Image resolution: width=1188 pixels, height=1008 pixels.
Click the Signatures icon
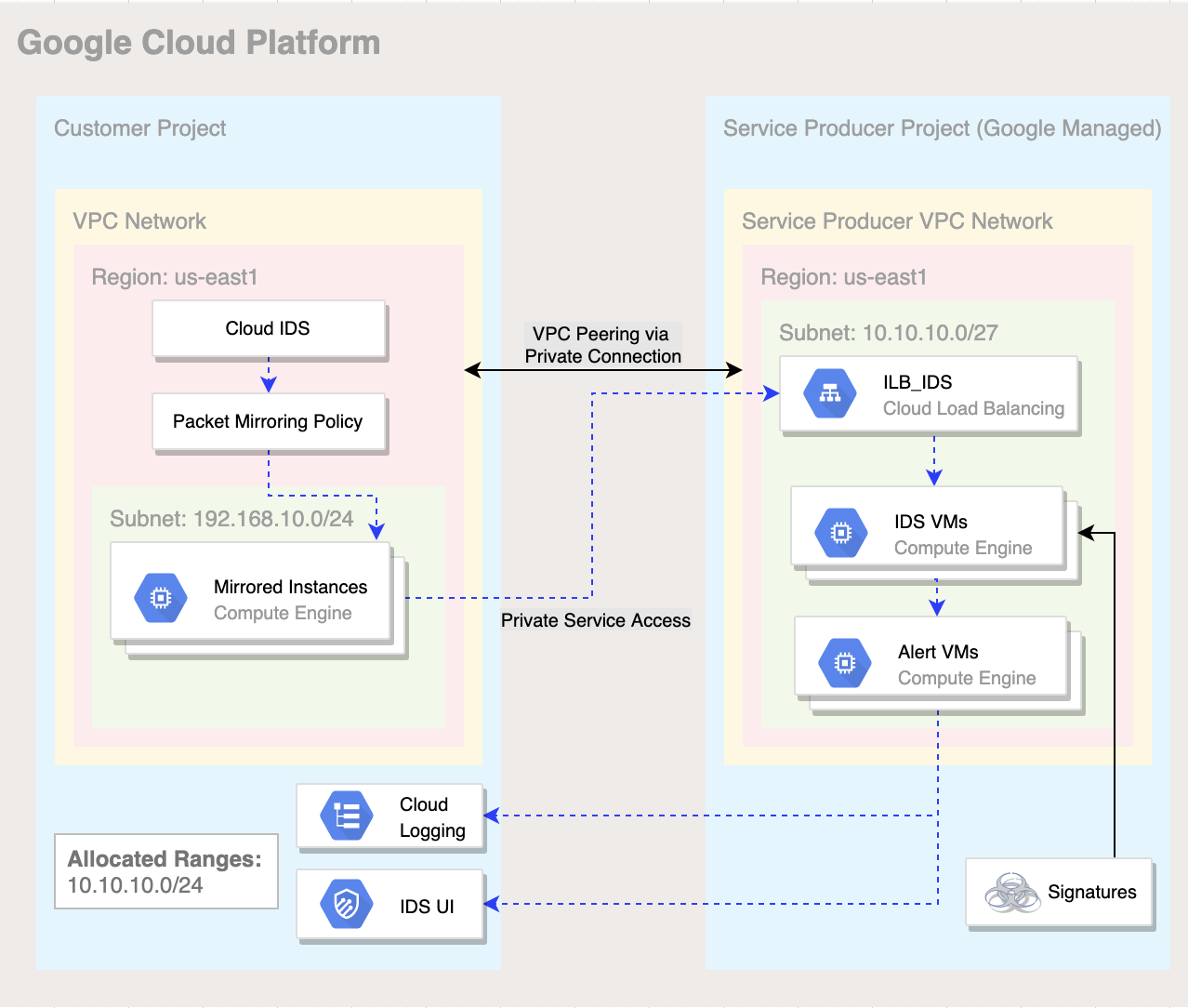click(1010, 892)
